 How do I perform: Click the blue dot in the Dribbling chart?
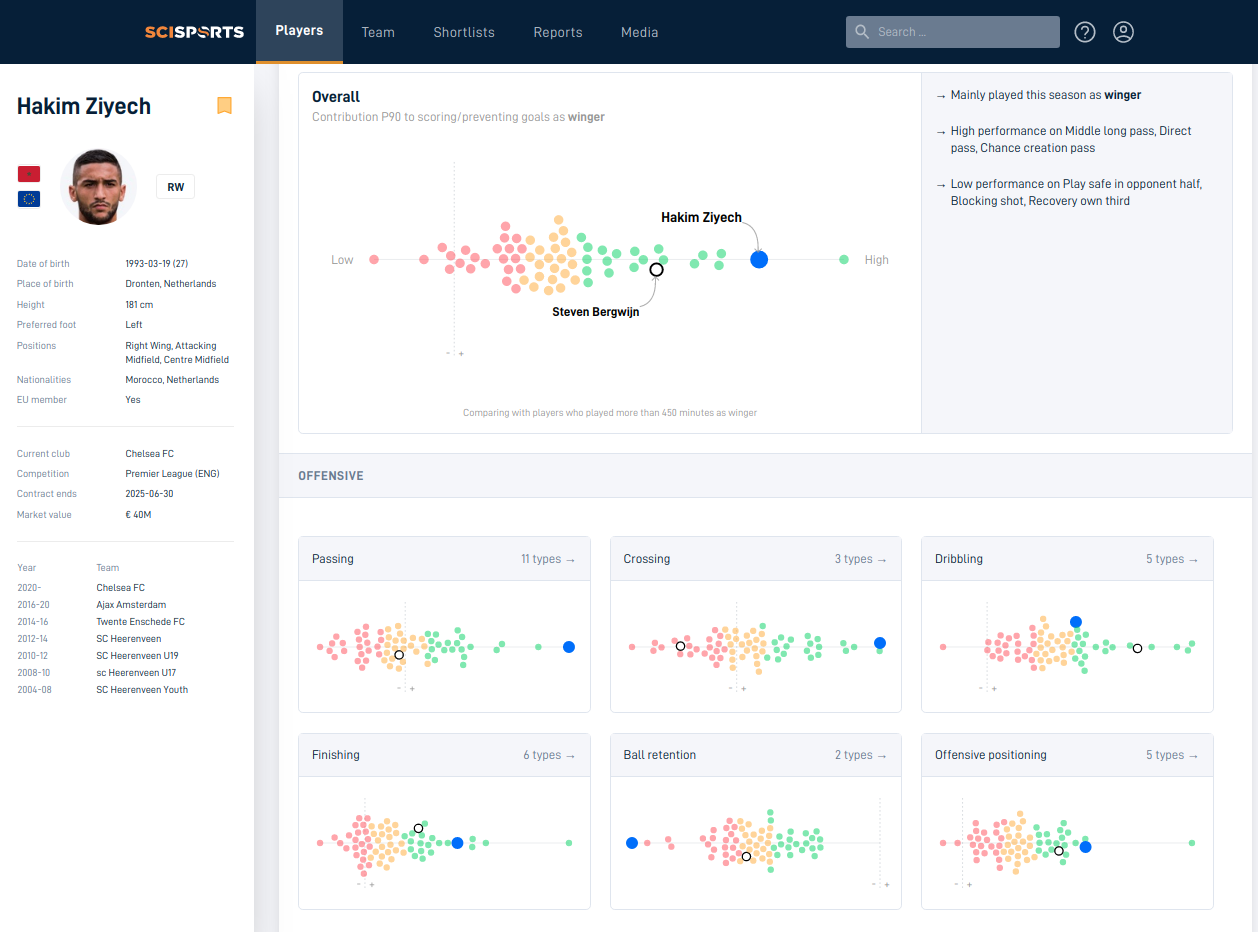point(1076,621)
